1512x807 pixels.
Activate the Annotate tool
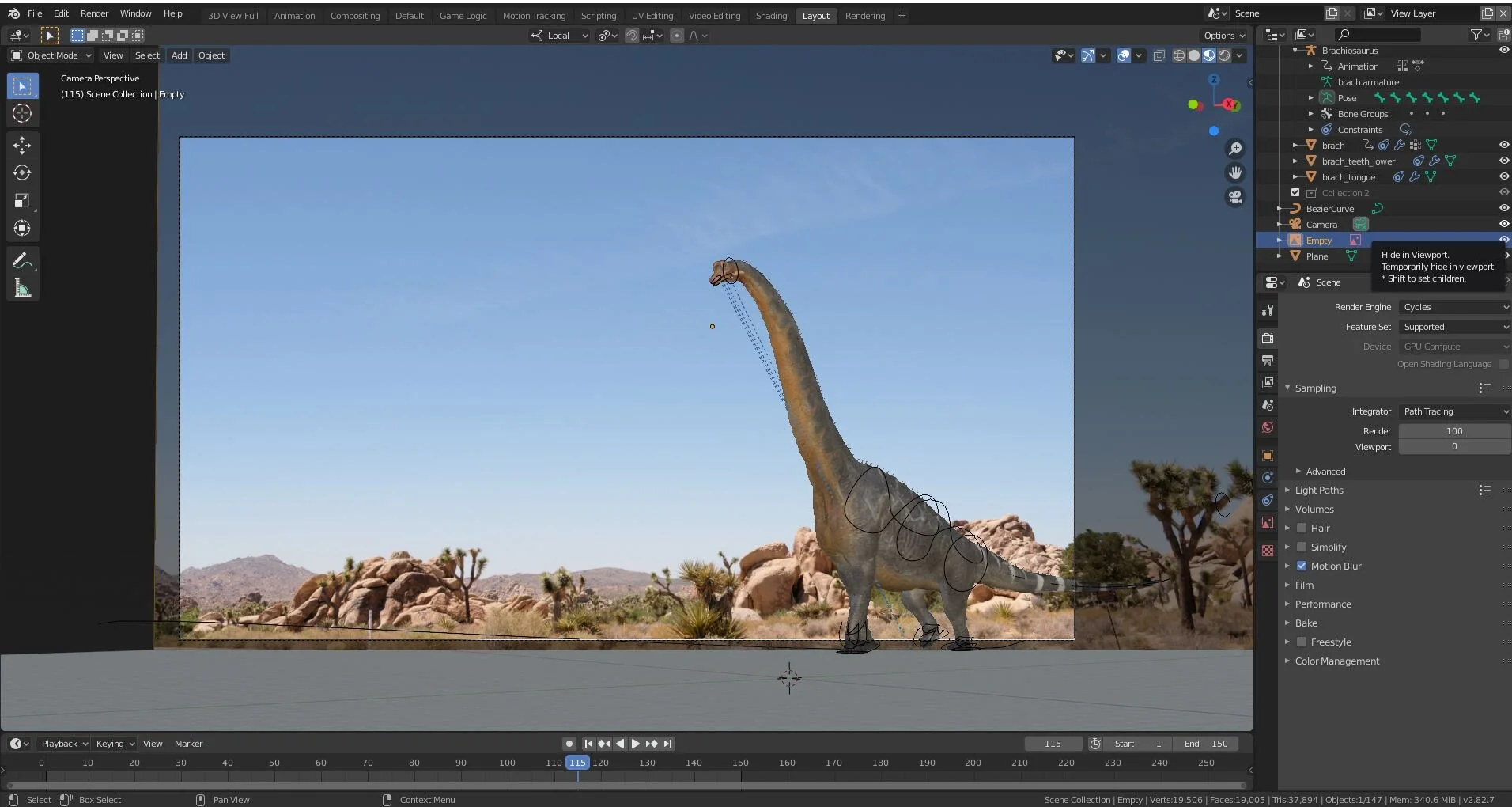pos(22,261)
